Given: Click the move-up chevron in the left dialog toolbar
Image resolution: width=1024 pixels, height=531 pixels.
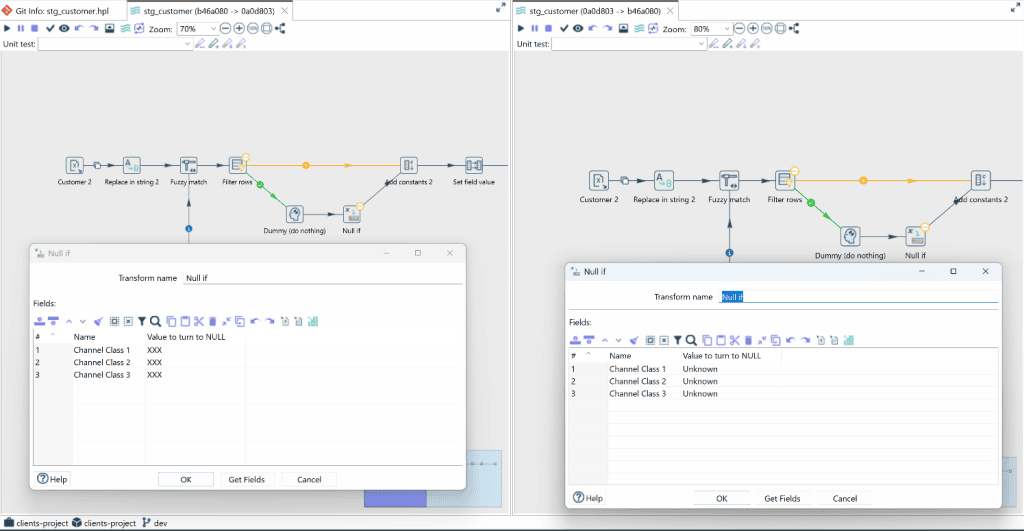Looking at the screenshot, I should coord(69,321).
